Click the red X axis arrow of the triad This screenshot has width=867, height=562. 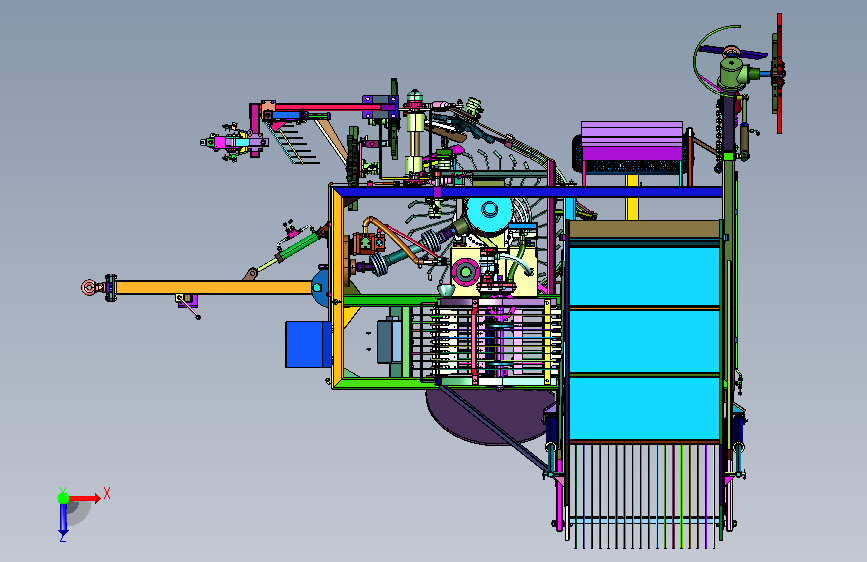[85, 498]
